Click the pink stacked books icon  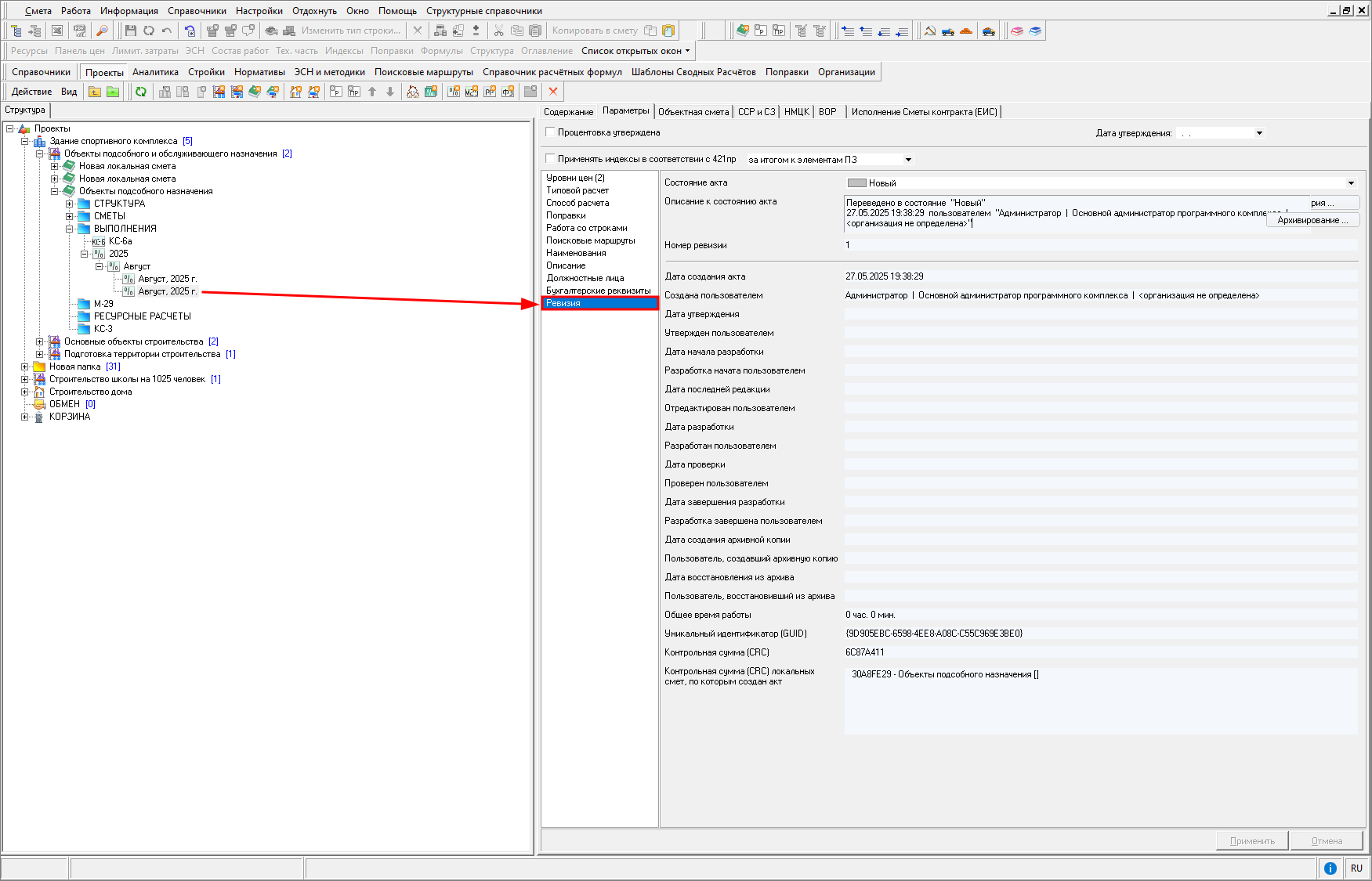[x=1017, y=31]
